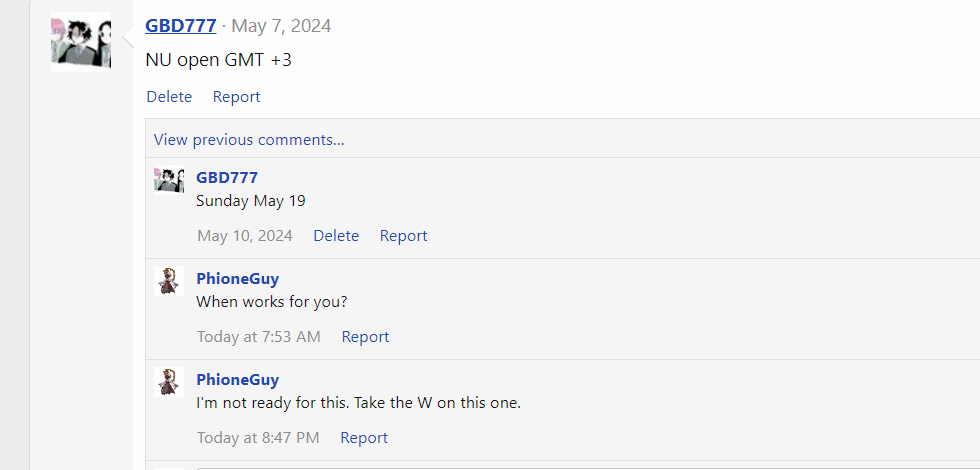Click GBD777's small avatar beside the 'Sunday May 19' comment
980x470 pixels.
pyautogui.click(x=169, y=180)
